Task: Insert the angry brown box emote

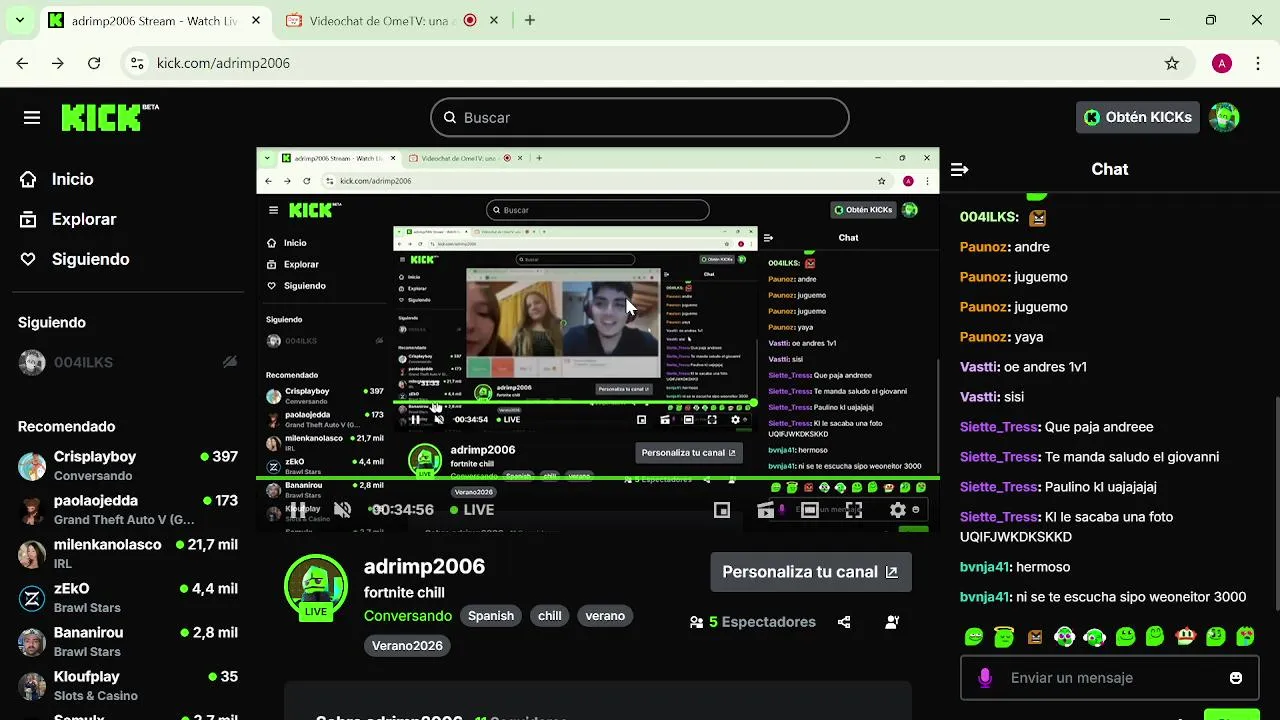Action: point(1035,636)
